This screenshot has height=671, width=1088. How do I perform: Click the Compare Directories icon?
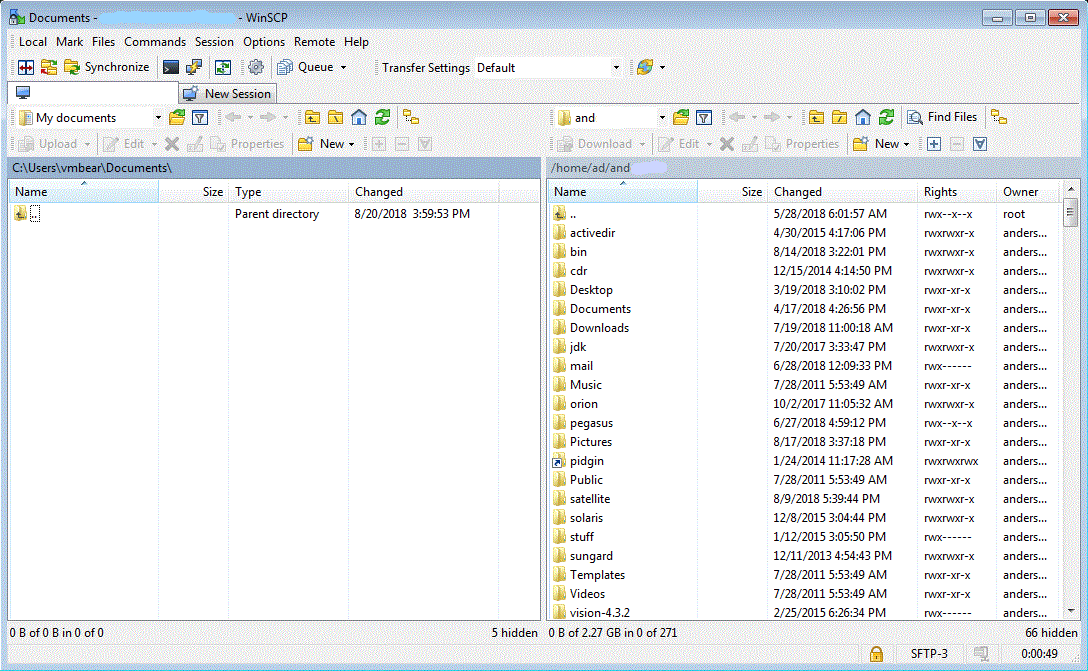coord(26,67)
